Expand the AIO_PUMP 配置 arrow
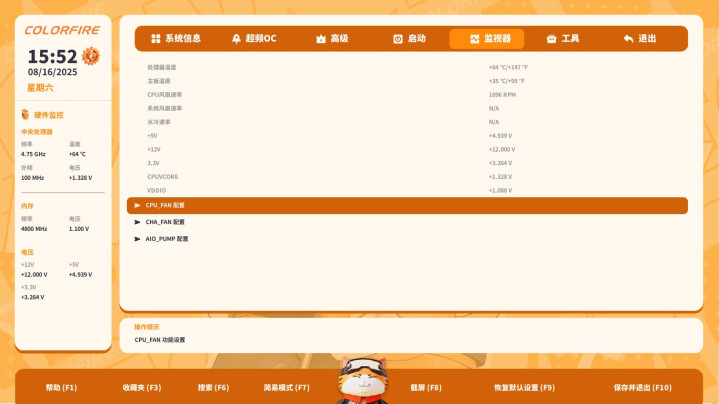 137,239
